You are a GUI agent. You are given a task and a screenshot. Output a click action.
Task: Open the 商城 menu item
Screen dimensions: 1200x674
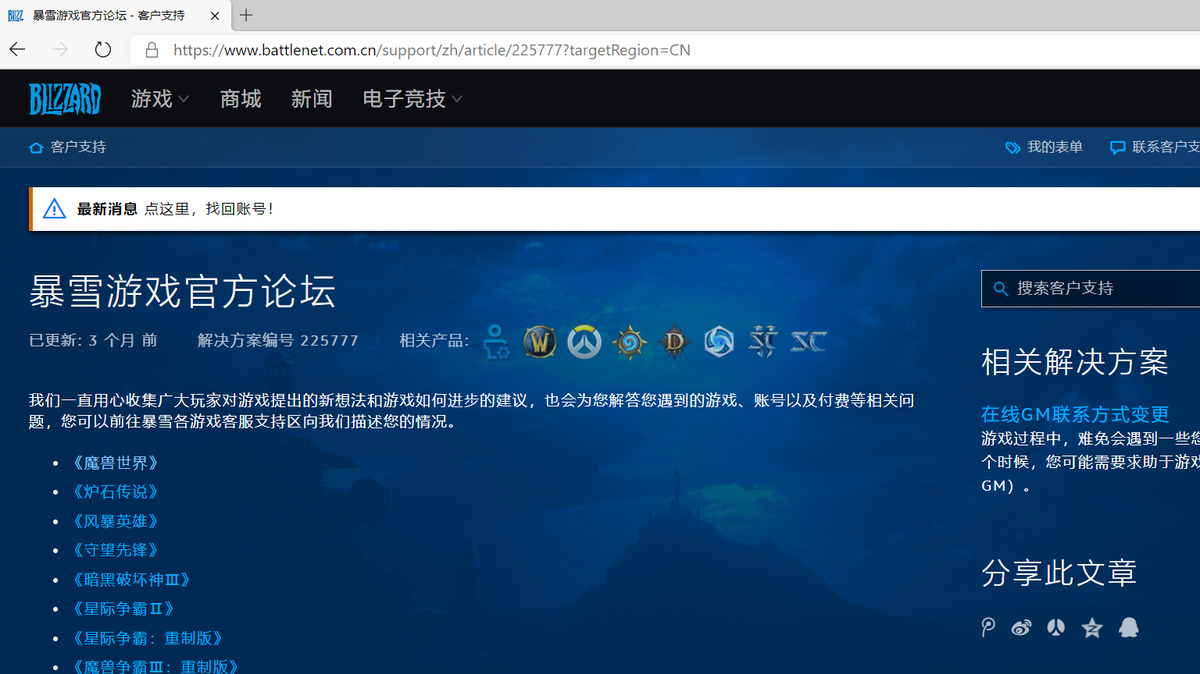pyautogui.click(x=240, y=99)
